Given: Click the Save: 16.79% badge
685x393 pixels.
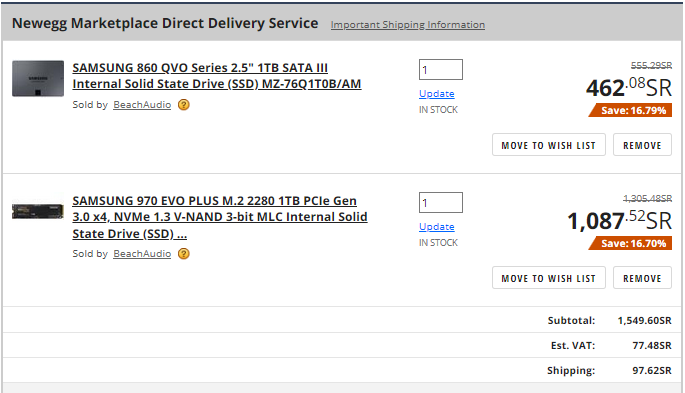Looking at the screenshot, I should coord(630,110).
